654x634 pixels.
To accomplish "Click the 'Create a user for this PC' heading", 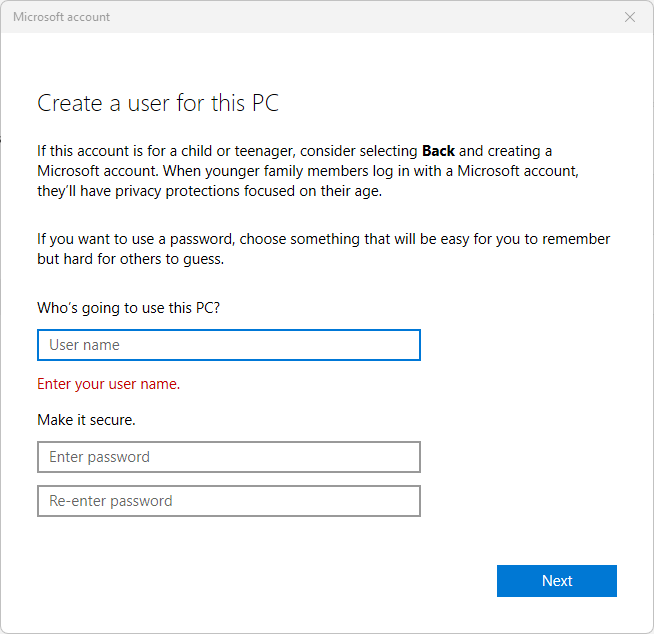I will 158,103.
